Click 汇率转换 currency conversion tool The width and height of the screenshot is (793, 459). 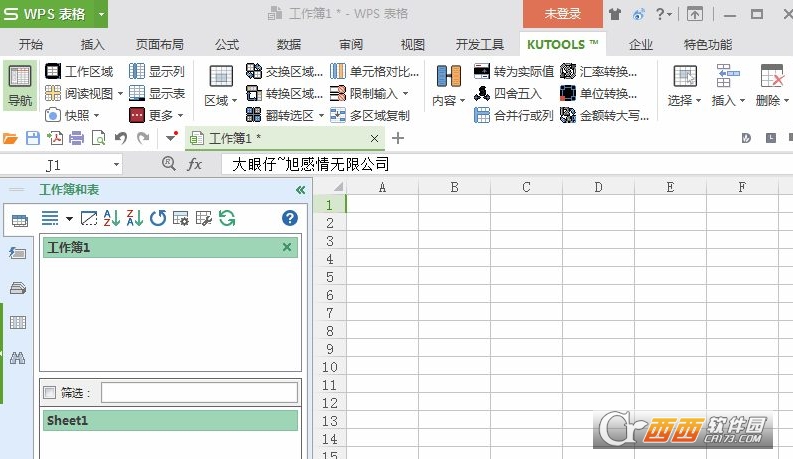click(598, 71)
